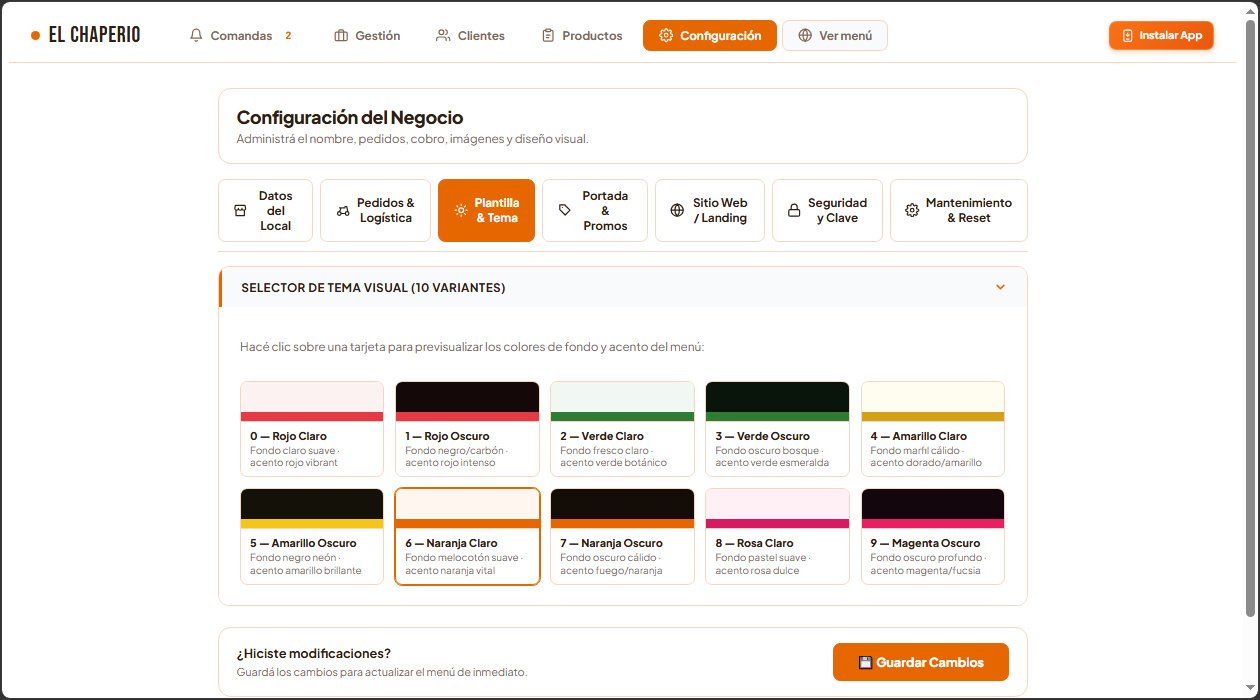Click the El Chaperio brand name
Image resolution: width=1260 pixels, height=700 pixels.
pyautogui.click(x=94, y=35)
